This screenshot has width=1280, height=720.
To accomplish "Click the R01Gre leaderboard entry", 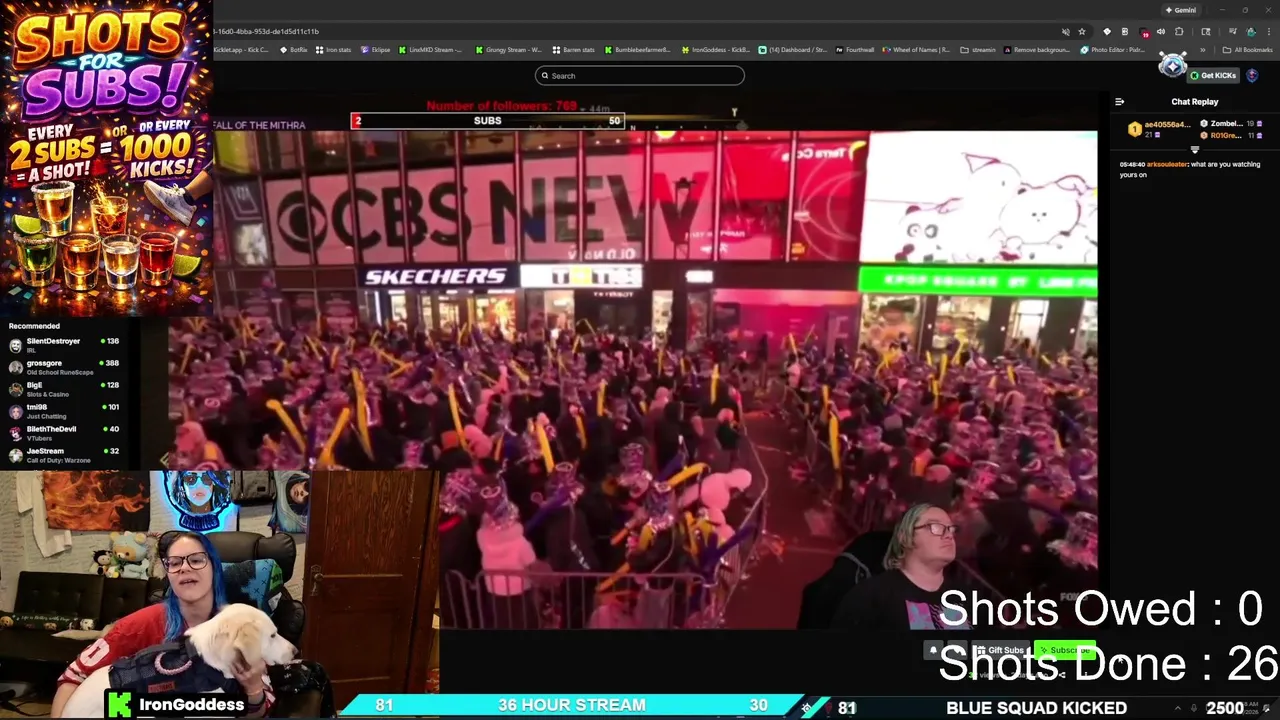I will (x=1233, y=135).
